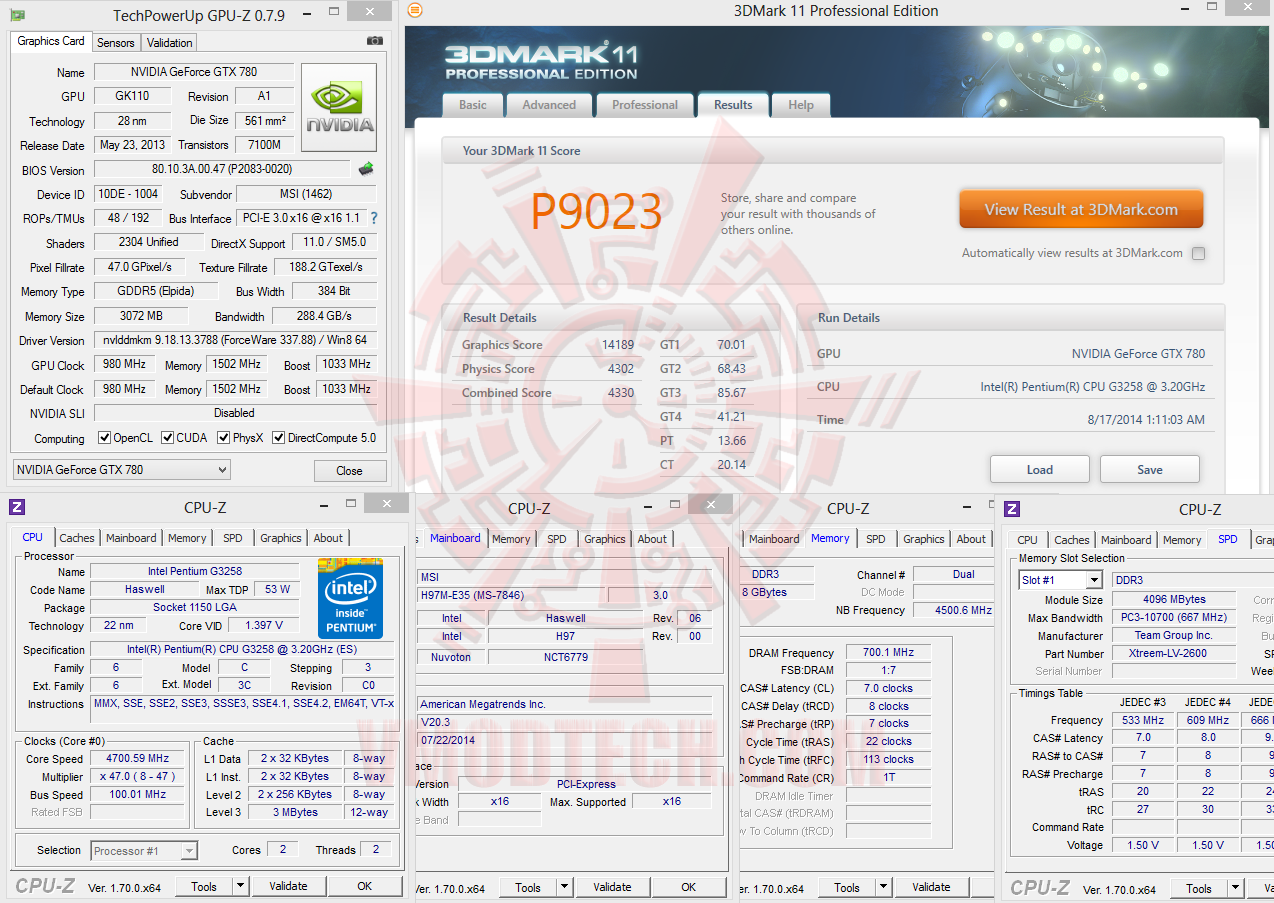Click the NVIDIA SLI field showing Disabled
1274x903 pixels.
point(235,413)
